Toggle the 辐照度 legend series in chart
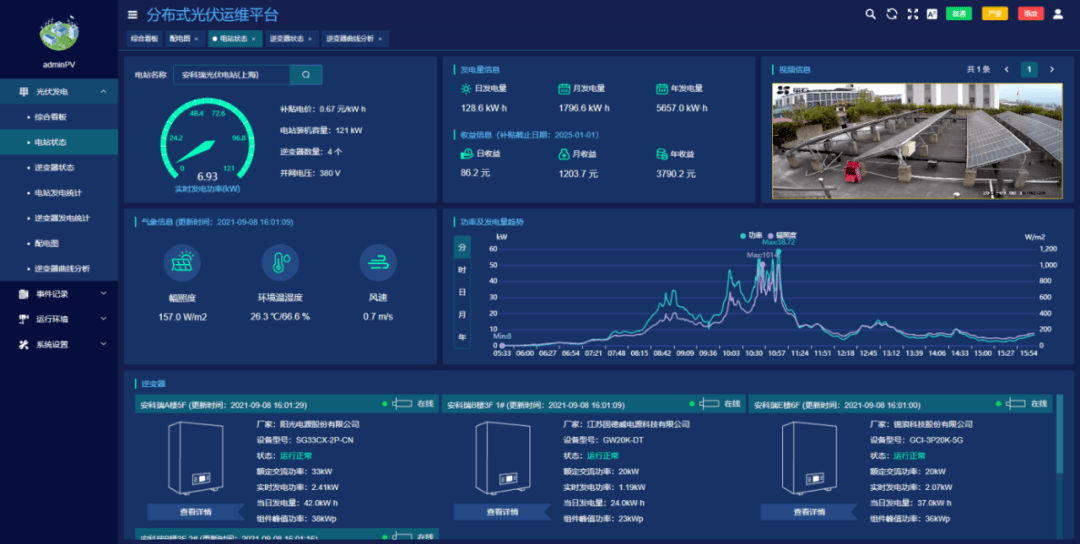 782,236
